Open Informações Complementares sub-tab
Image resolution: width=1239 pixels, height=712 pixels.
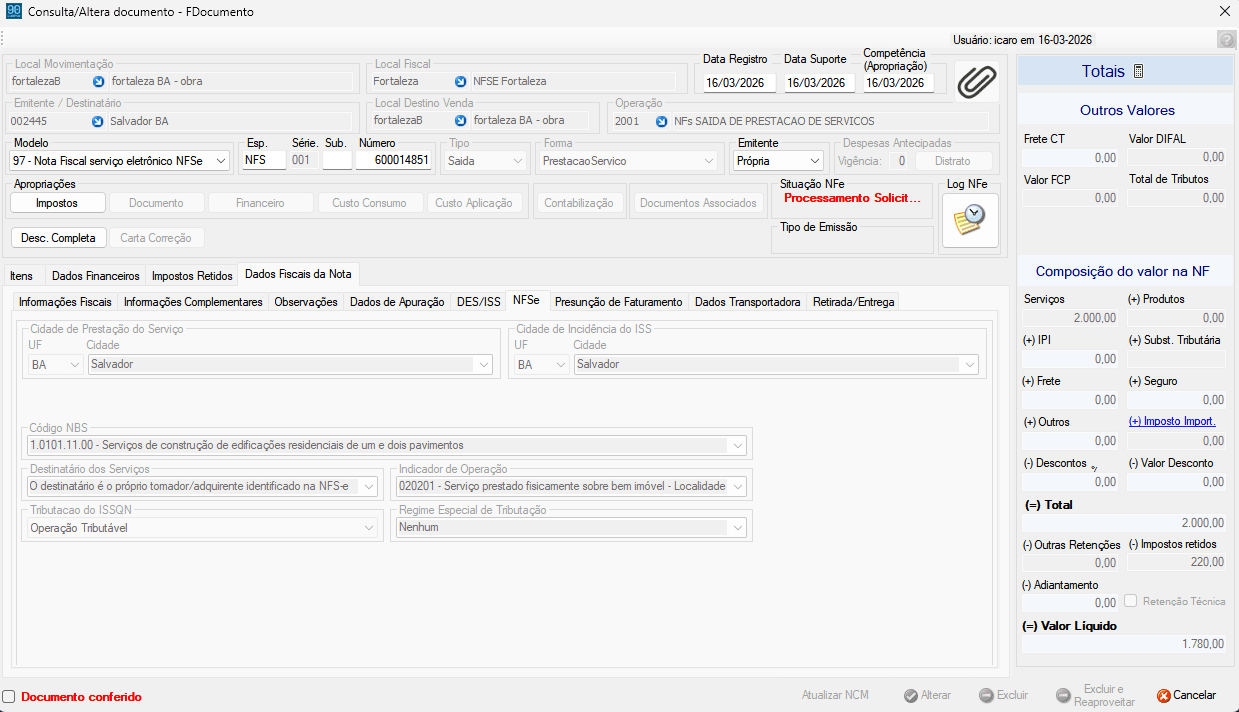pos(193,302)
